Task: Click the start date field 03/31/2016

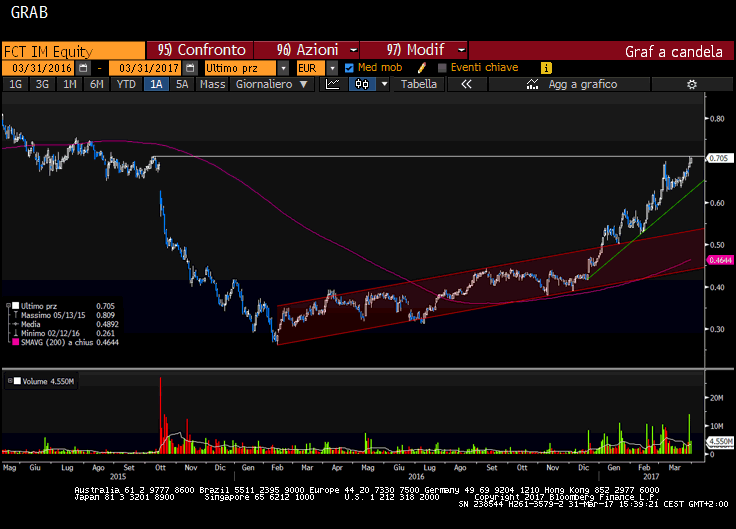Action: point(39,68)
